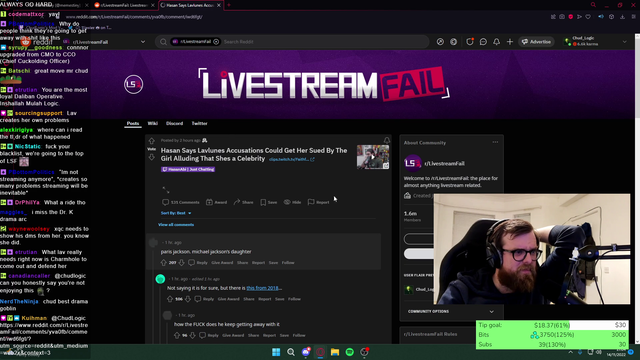The image size is (640, 360).
Task: Select the Twitter tab
Action: point(200,123)
